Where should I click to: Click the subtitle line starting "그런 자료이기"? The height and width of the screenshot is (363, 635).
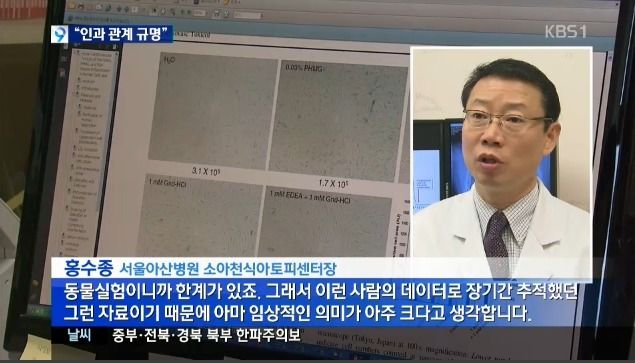(x=297, y=313)
